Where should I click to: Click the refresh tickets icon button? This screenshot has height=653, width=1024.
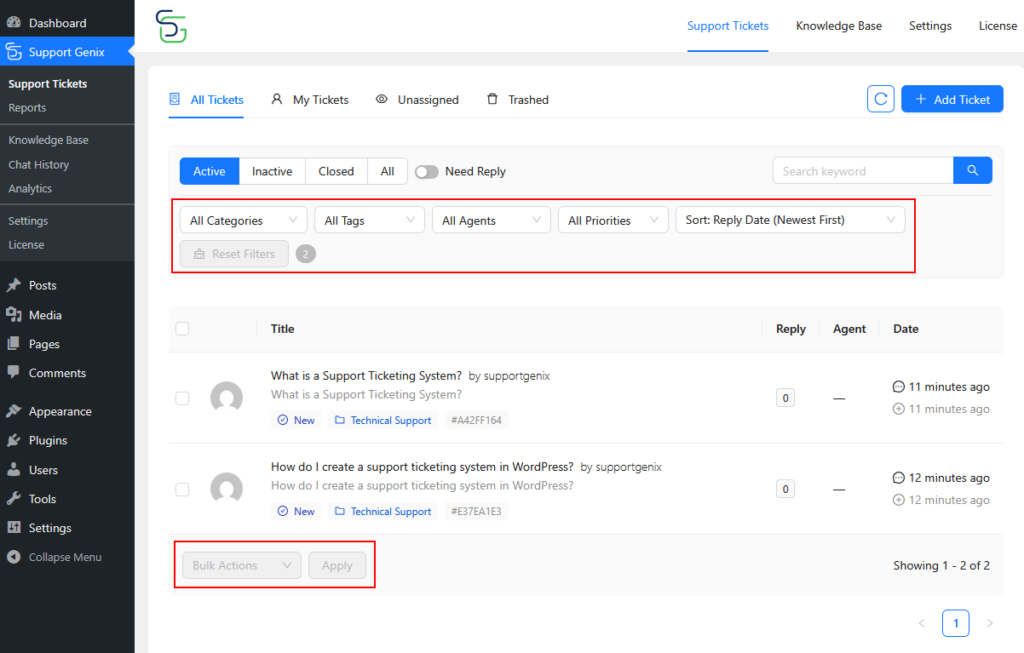click(x=880, y=99)
